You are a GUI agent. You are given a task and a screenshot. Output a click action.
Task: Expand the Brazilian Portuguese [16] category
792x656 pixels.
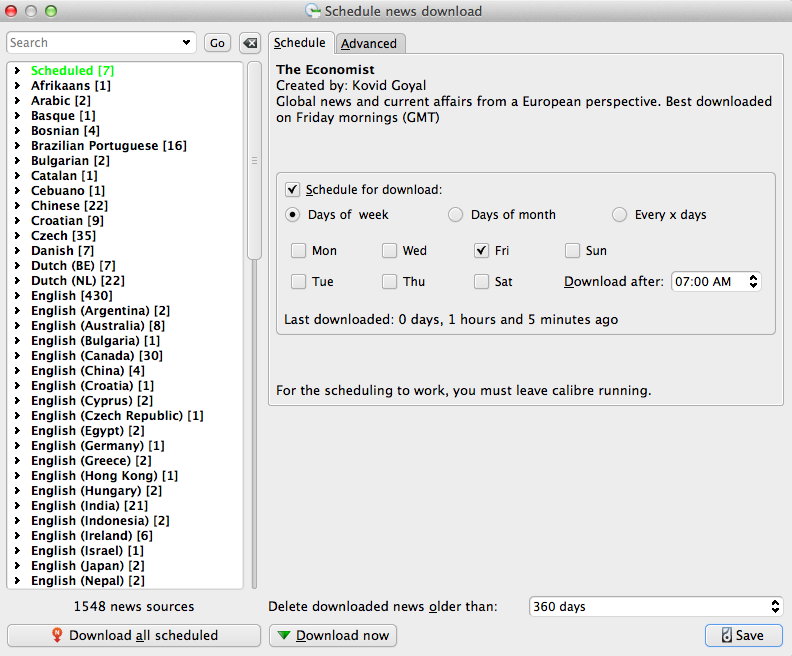(x=18, y=145)
